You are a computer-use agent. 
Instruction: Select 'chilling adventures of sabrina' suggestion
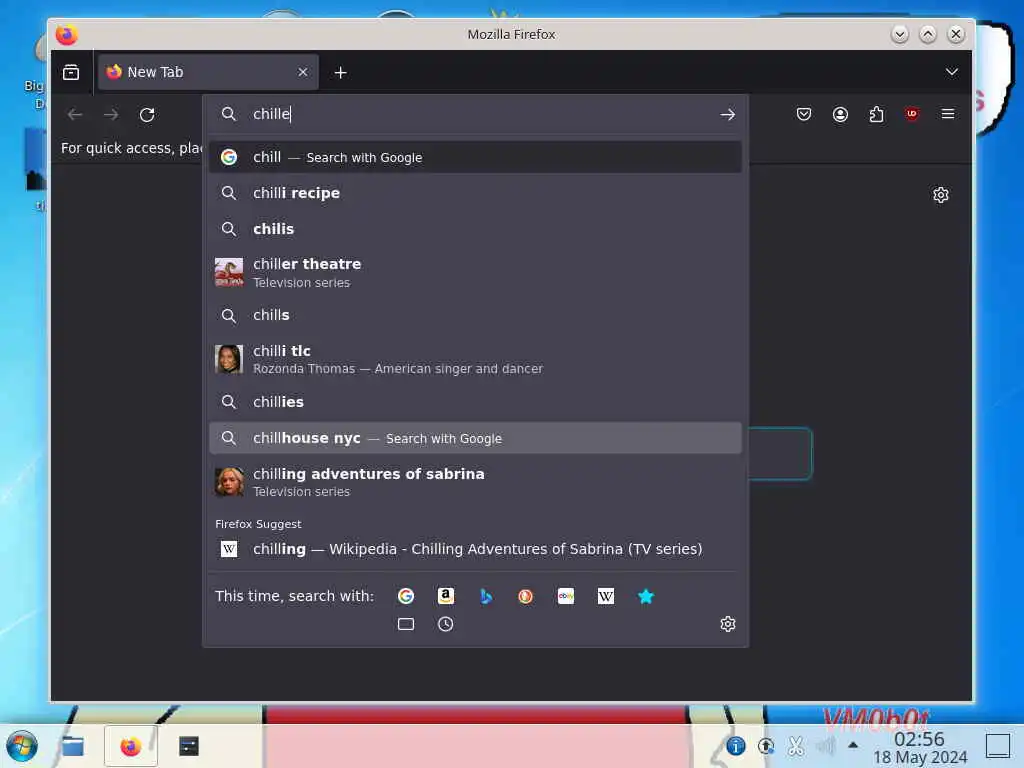pyautogui.click(x=475, y=482)
